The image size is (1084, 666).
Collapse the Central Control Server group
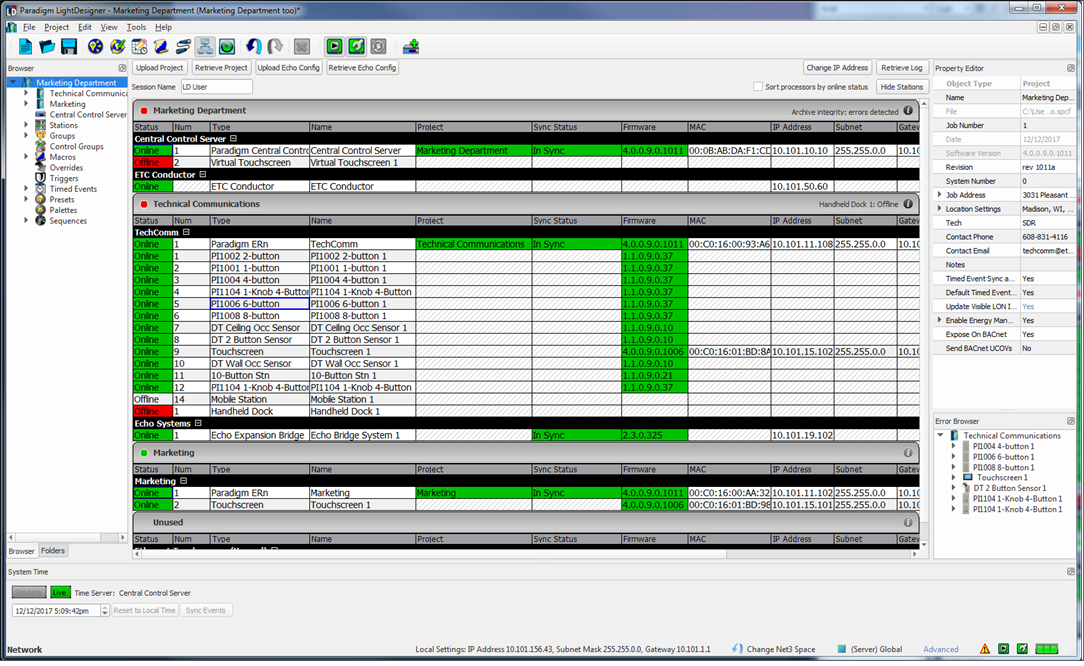pos(233,138)
